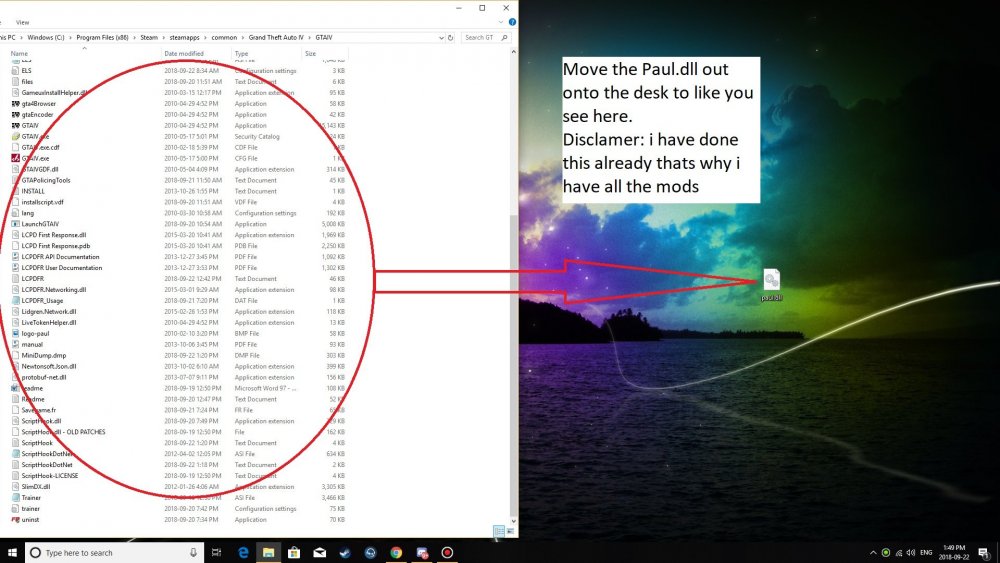Open steamapps breadcrumb folder
The image size is (1000, 563).
click(x=184, y=38)
